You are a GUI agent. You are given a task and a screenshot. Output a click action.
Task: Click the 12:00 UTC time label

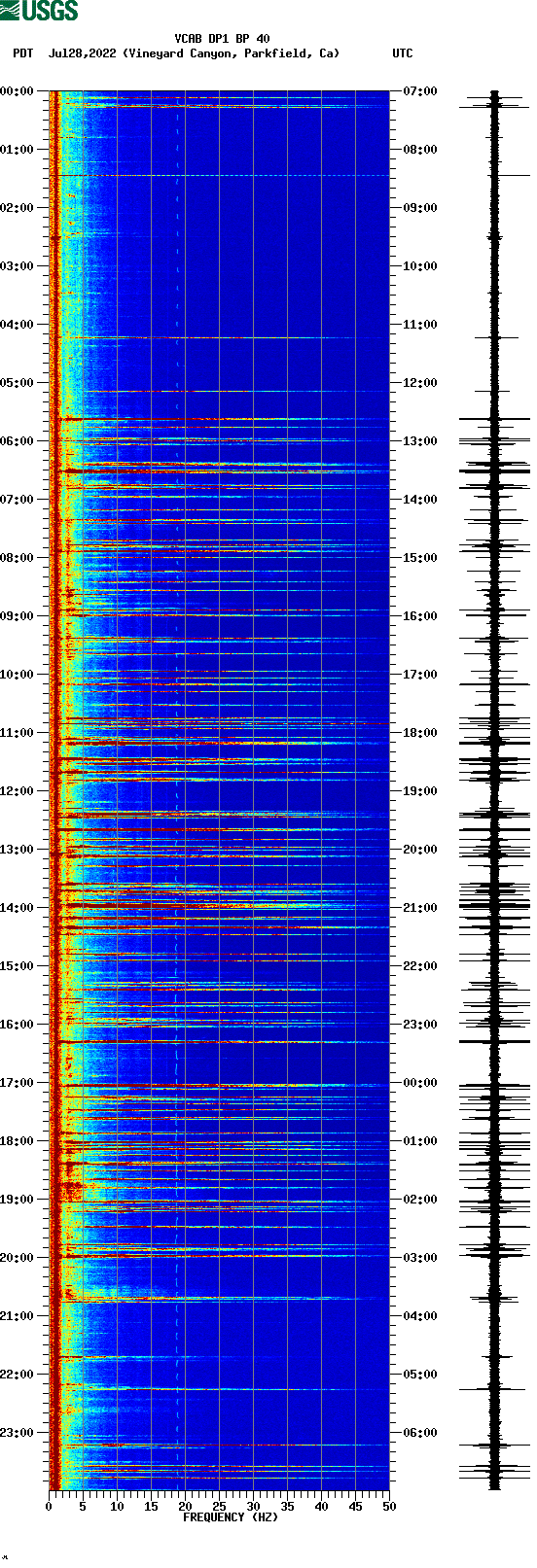(420, 383)
